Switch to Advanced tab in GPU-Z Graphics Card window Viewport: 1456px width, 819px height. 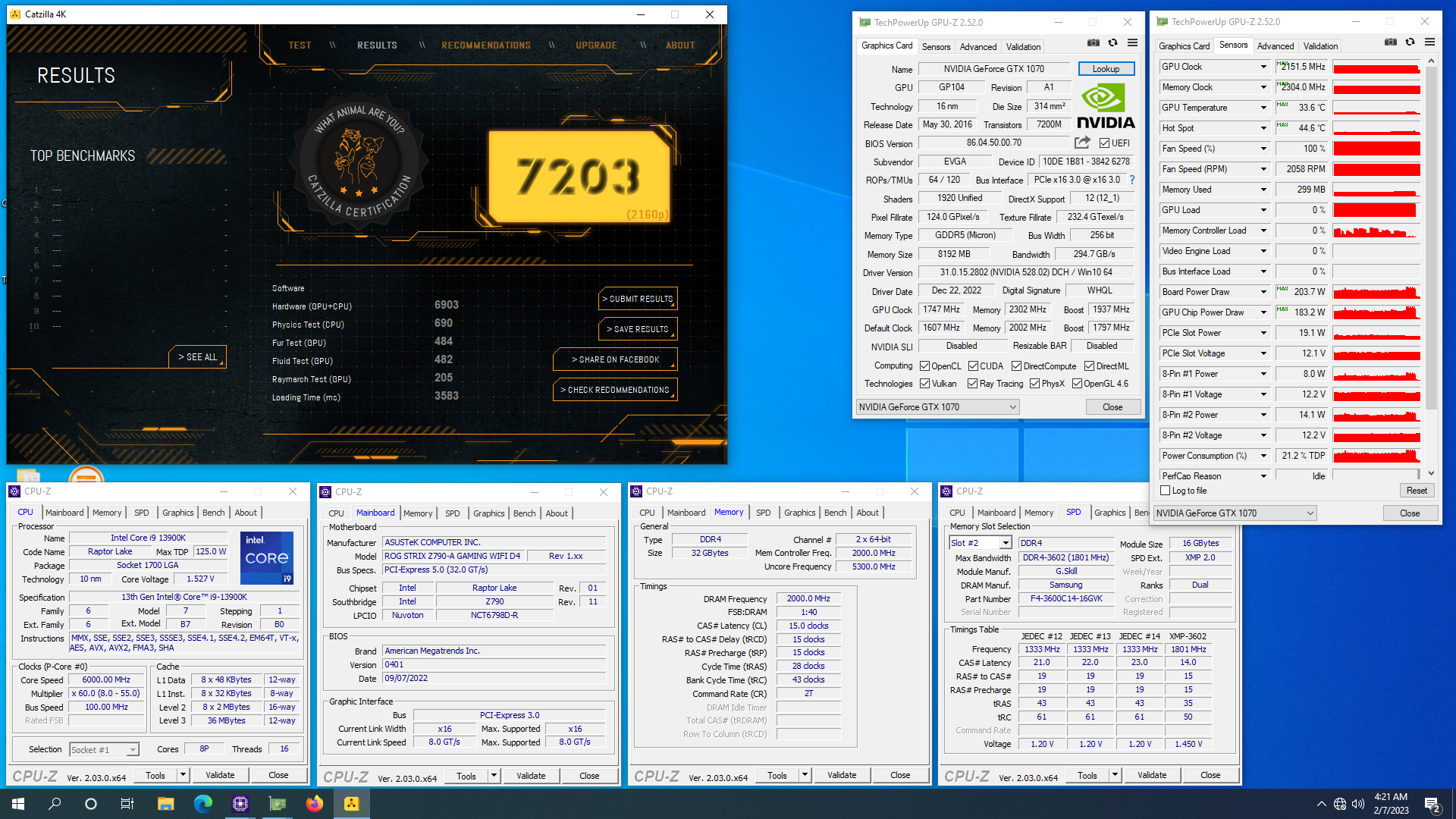pyautogui.click(x=978, y=47)
